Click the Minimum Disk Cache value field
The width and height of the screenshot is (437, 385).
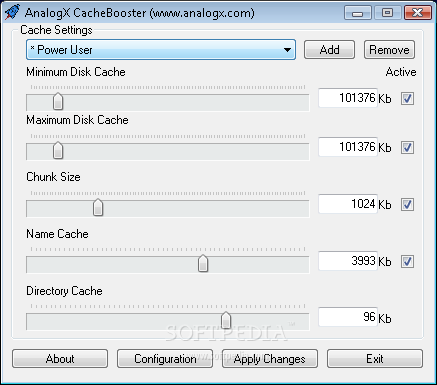(348, 98)
